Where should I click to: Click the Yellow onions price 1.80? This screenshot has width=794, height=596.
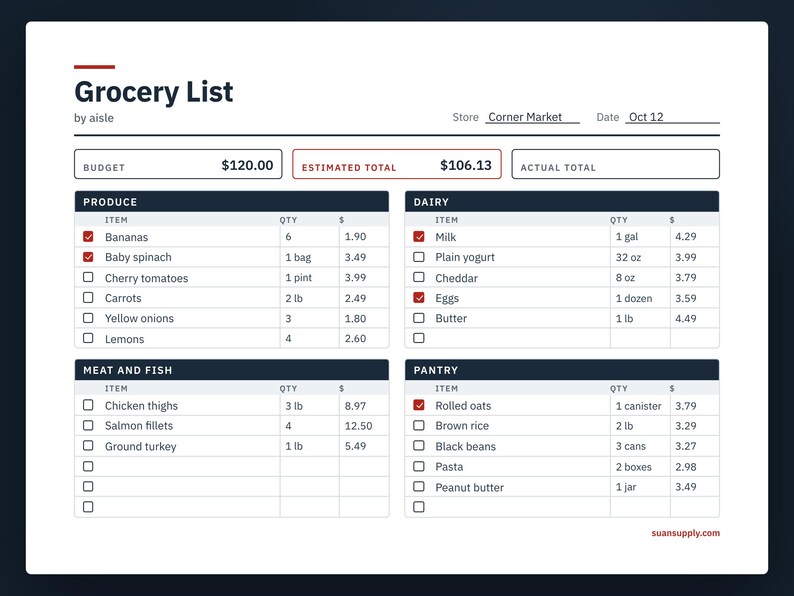coord(355,319)
